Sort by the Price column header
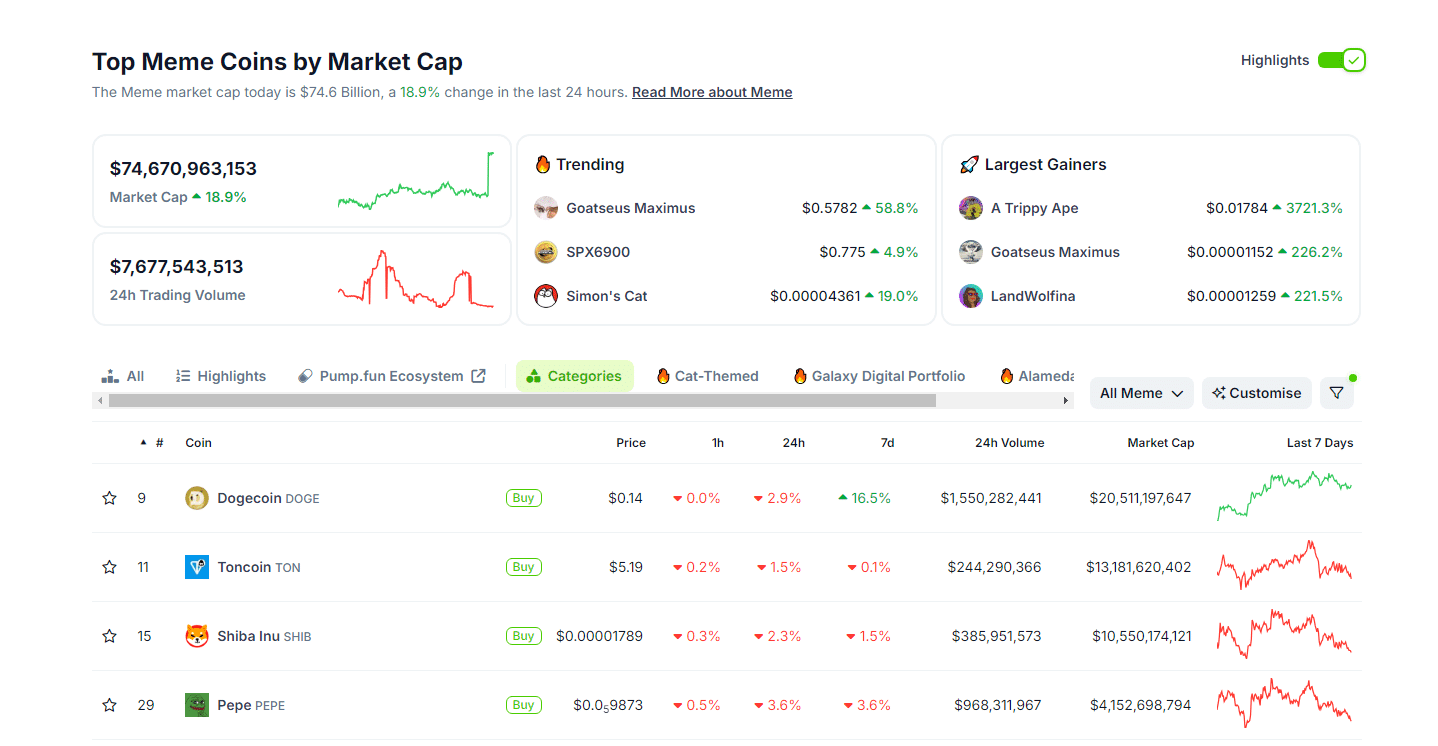Viewport: 1438px width, 746px height. click(630, 442)
